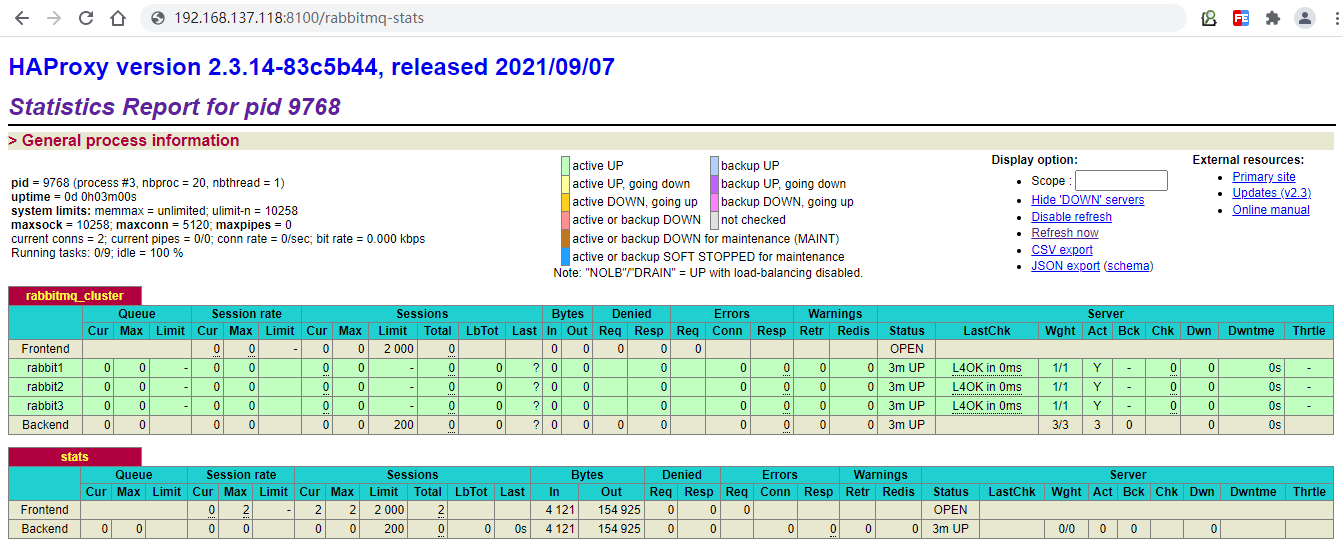Open the Updates (v2.3) link
Screen dimensions: 1342x545
click(1272, 193)
